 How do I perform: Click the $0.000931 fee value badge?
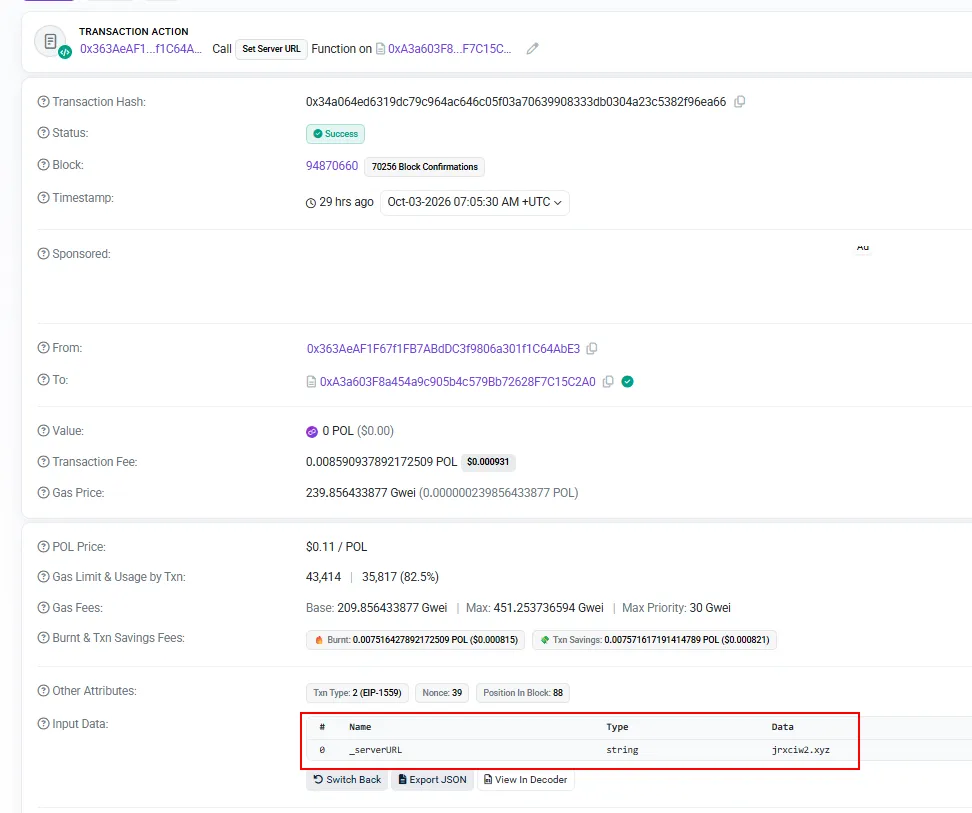(488, 462)
